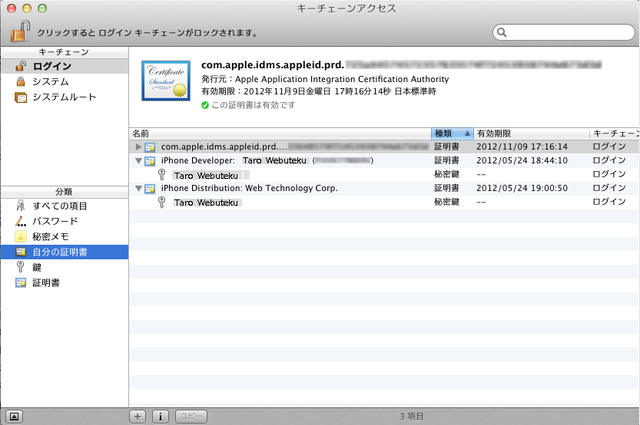Click the plus add-item button
The image size is (640, 425).
click(138, 416)
